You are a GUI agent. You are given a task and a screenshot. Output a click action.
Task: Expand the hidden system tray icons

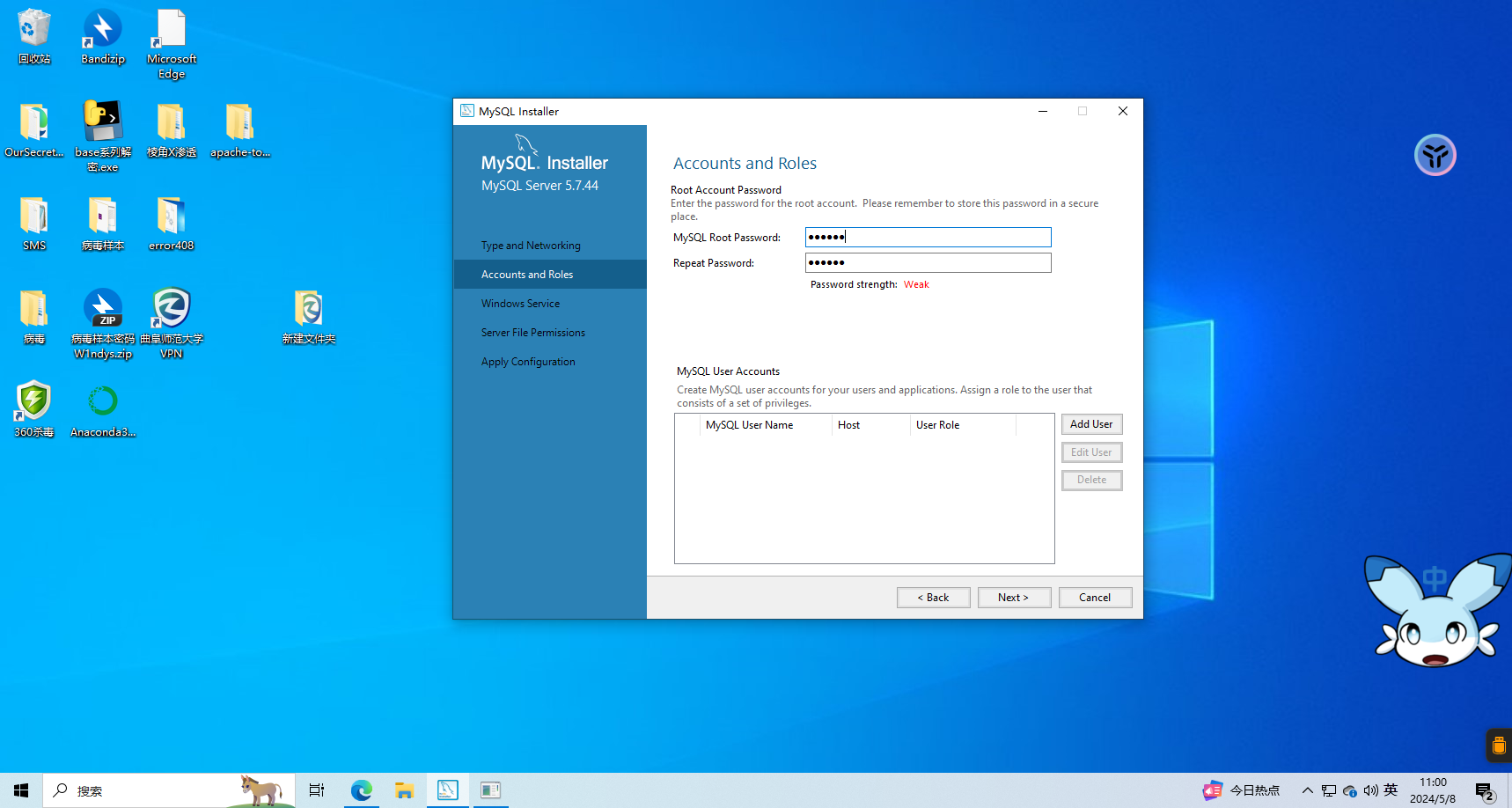pos(1308,790)
